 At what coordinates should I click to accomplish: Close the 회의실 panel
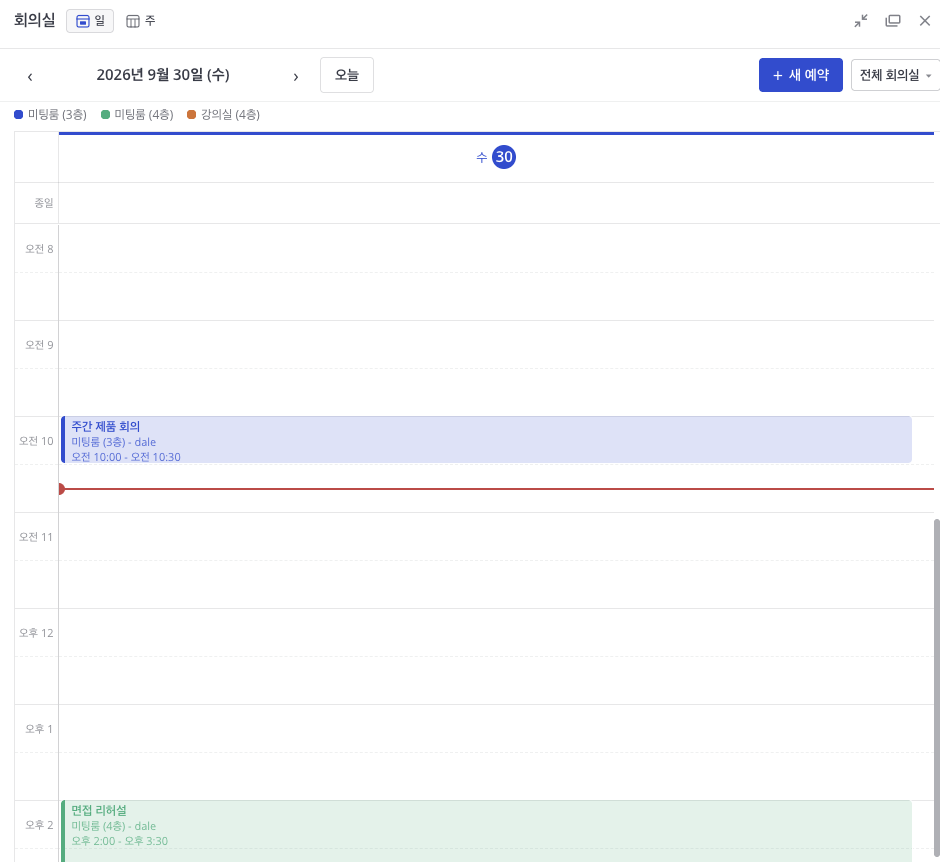coord(924,21)
